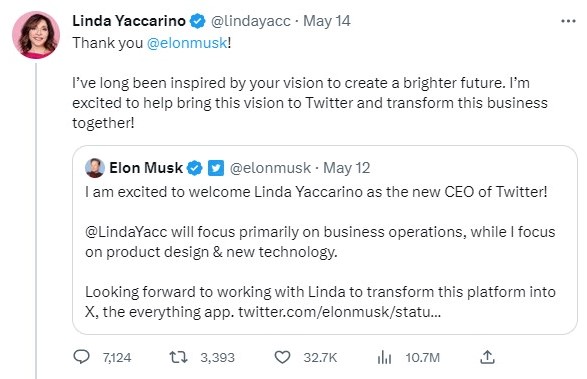Click the Linda Yaccarino display name
This screenshot has width=587, height=379.
(129, 21)
